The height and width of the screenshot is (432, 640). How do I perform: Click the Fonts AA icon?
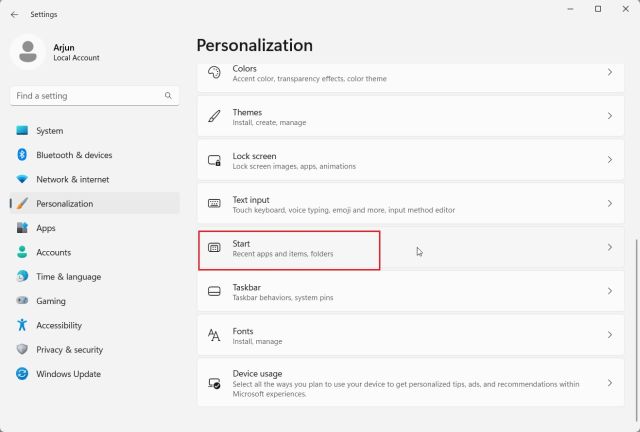tap(214, 335)
